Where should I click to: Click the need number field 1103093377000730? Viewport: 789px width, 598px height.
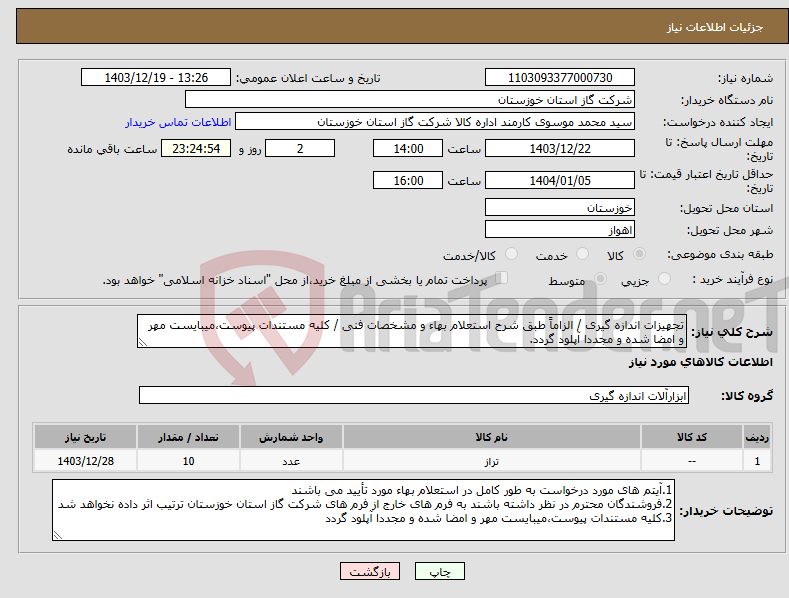(560, 78)
